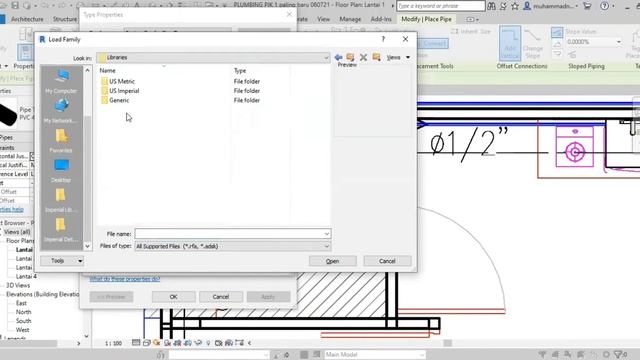Toggle the Change Slope offset connection
The image size is (640, 360).
[533, 44]
